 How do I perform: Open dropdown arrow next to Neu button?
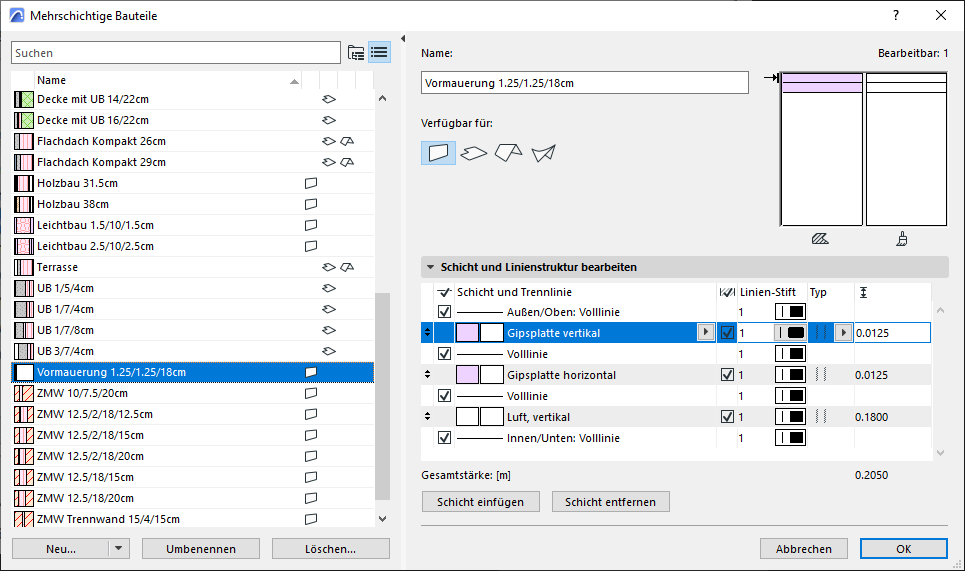click(120, 549)
